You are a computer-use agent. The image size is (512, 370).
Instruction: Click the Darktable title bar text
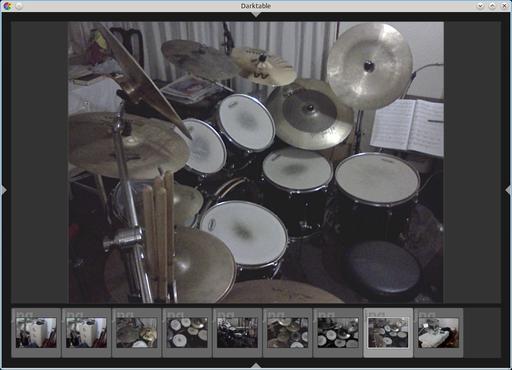256,6
